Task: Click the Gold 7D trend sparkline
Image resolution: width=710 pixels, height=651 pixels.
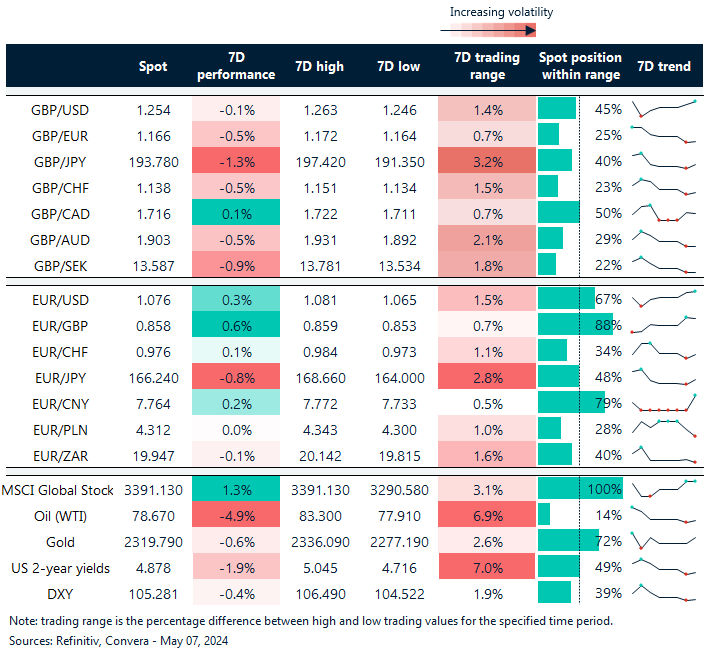Action: [x=664, y=540]
